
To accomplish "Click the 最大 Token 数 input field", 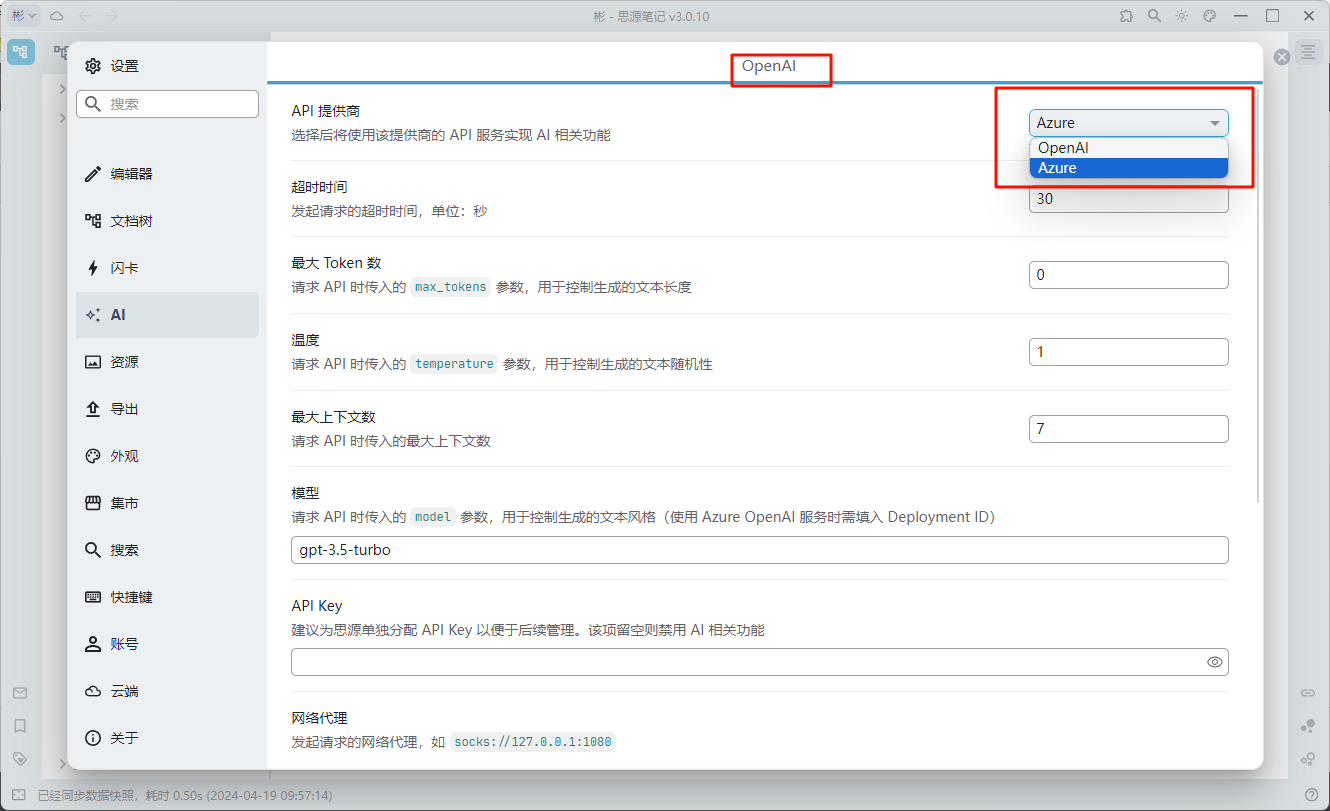I will point(1128,275).
